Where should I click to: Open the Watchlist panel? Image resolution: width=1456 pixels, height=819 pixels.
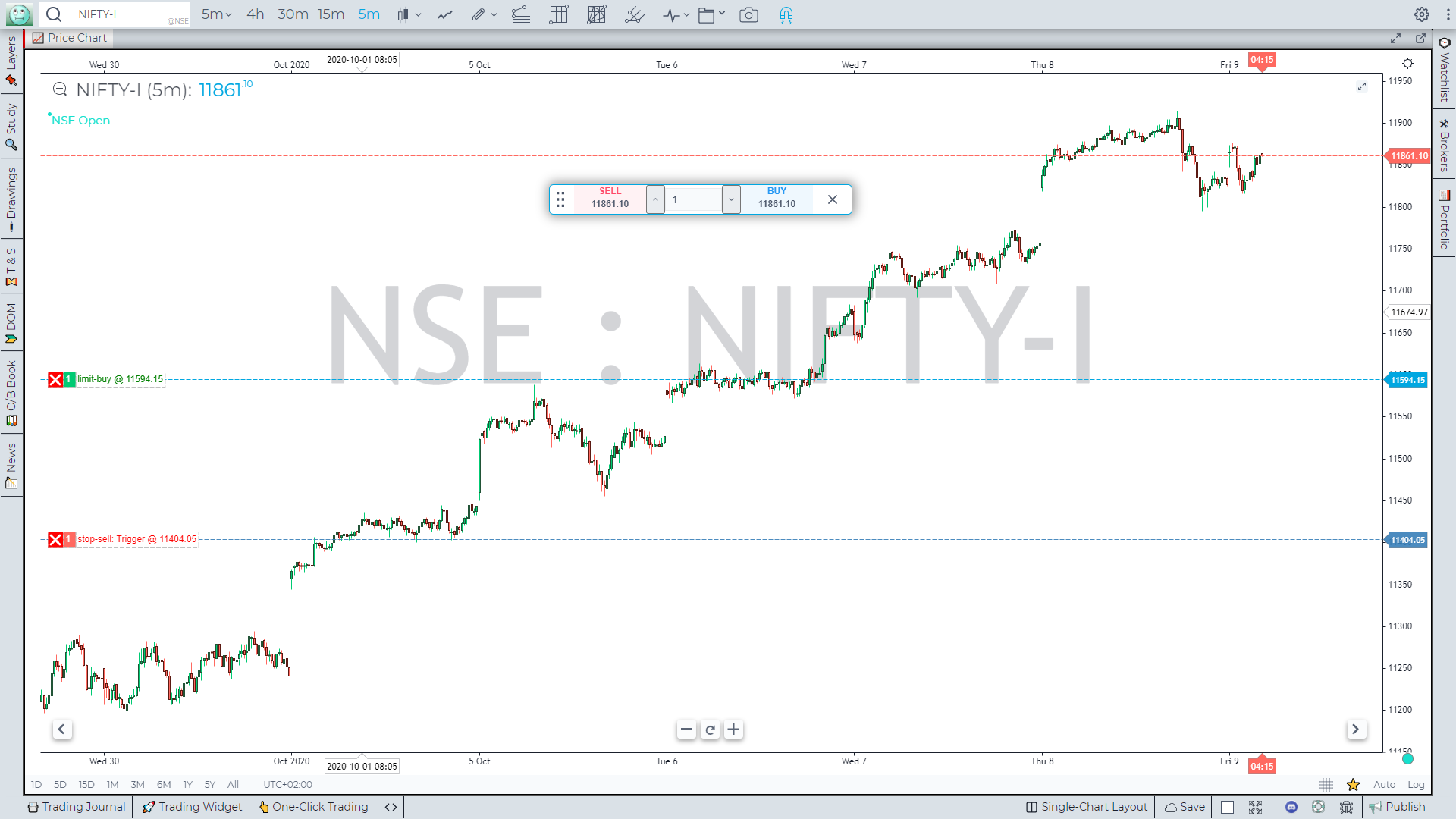(x=1444, y=80)
